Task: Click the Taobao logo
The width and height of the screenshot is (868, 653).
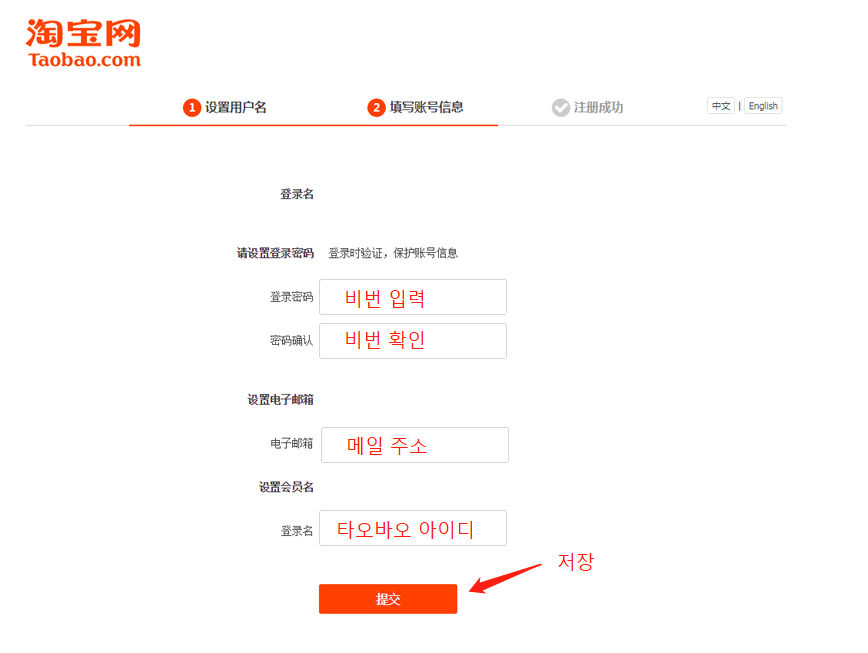Action: click(83, 43)
